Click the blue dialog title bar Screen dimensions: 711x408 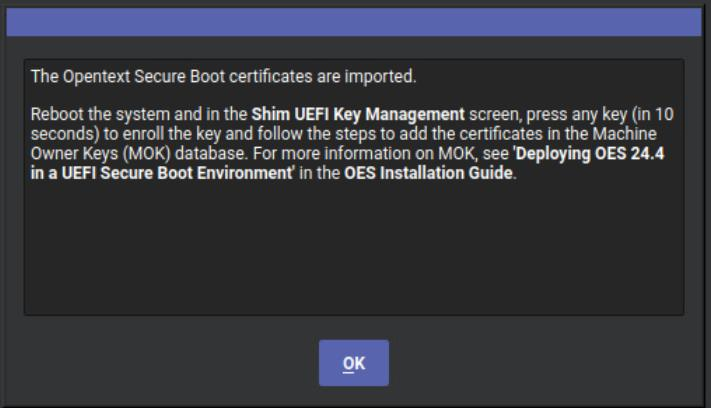355,25
